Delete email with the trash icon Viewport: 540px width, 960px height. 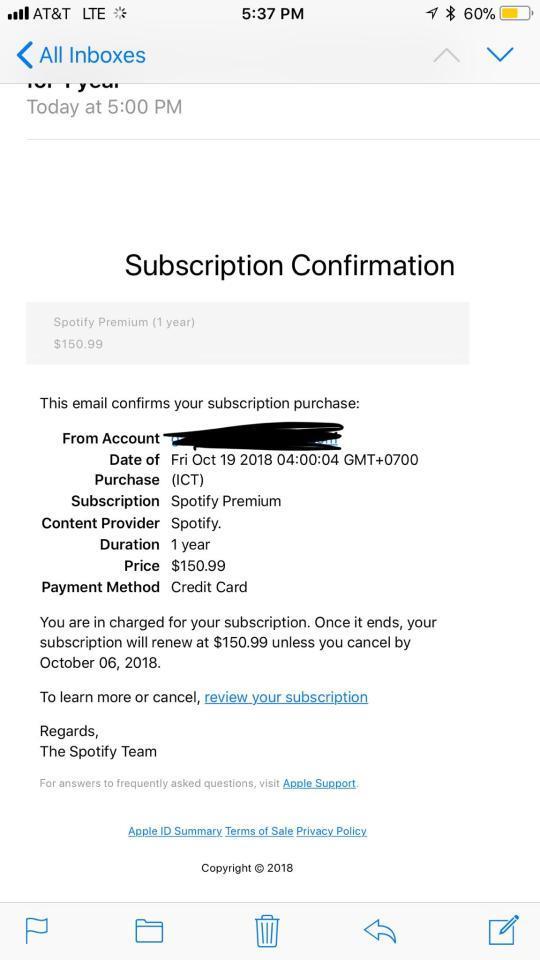pyautogui.click(x=267, y=931)
